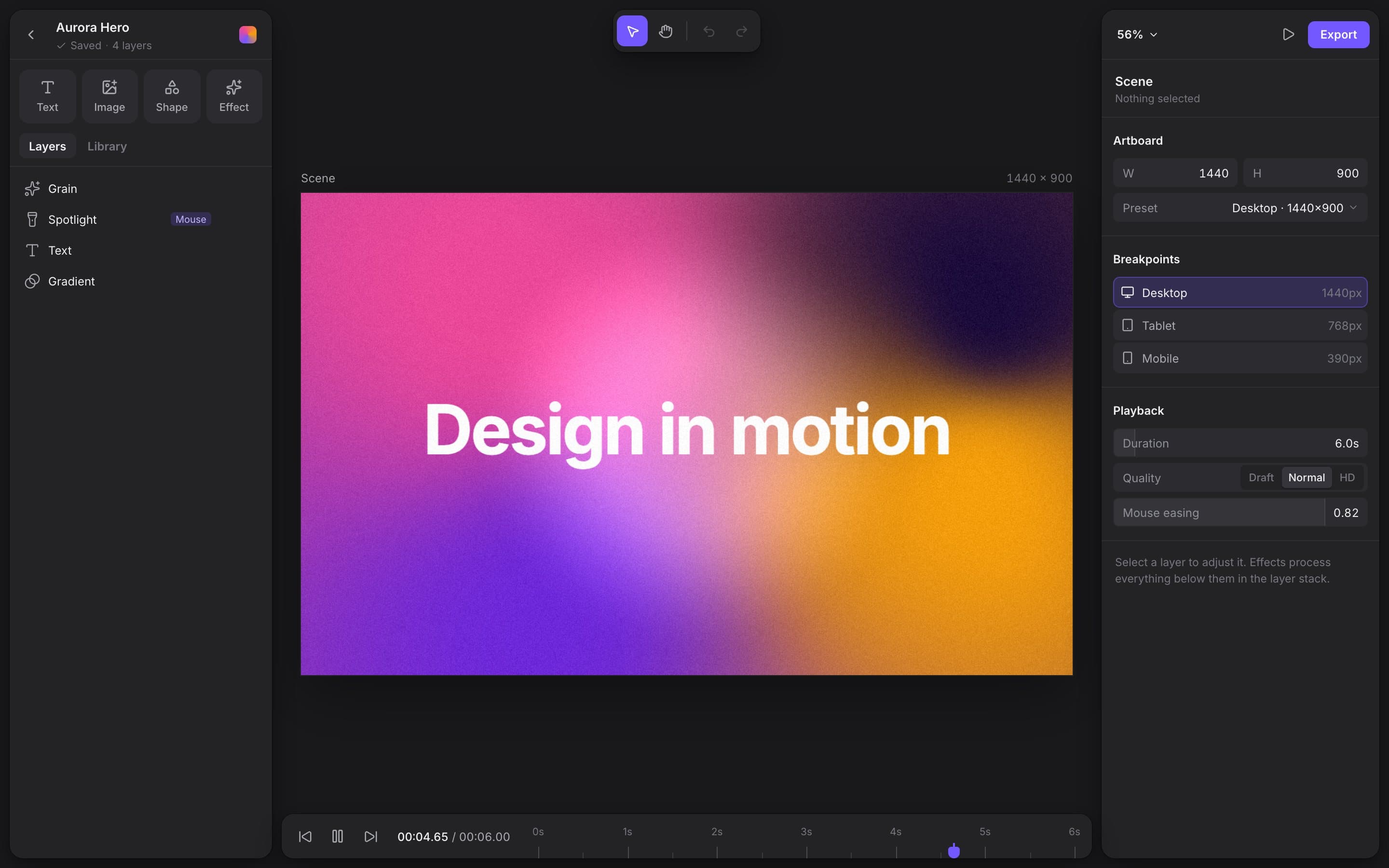
Task: Switch to the Layers tab
Action: pyautogui.click(x=48, y=147)
